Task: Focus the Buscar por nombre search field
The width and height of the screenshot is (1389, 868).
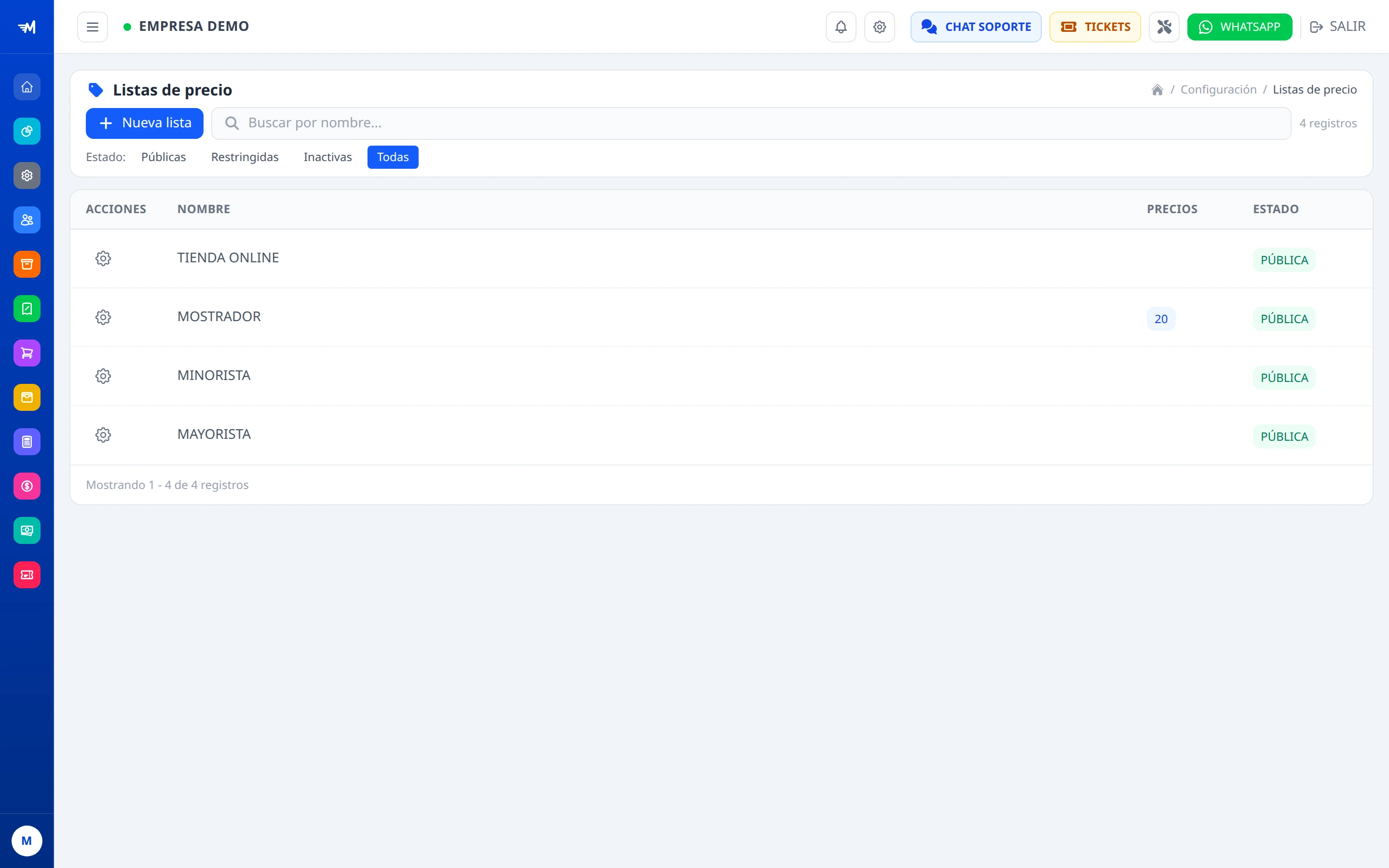Action: pyautogui.click(x=751, y=123)
